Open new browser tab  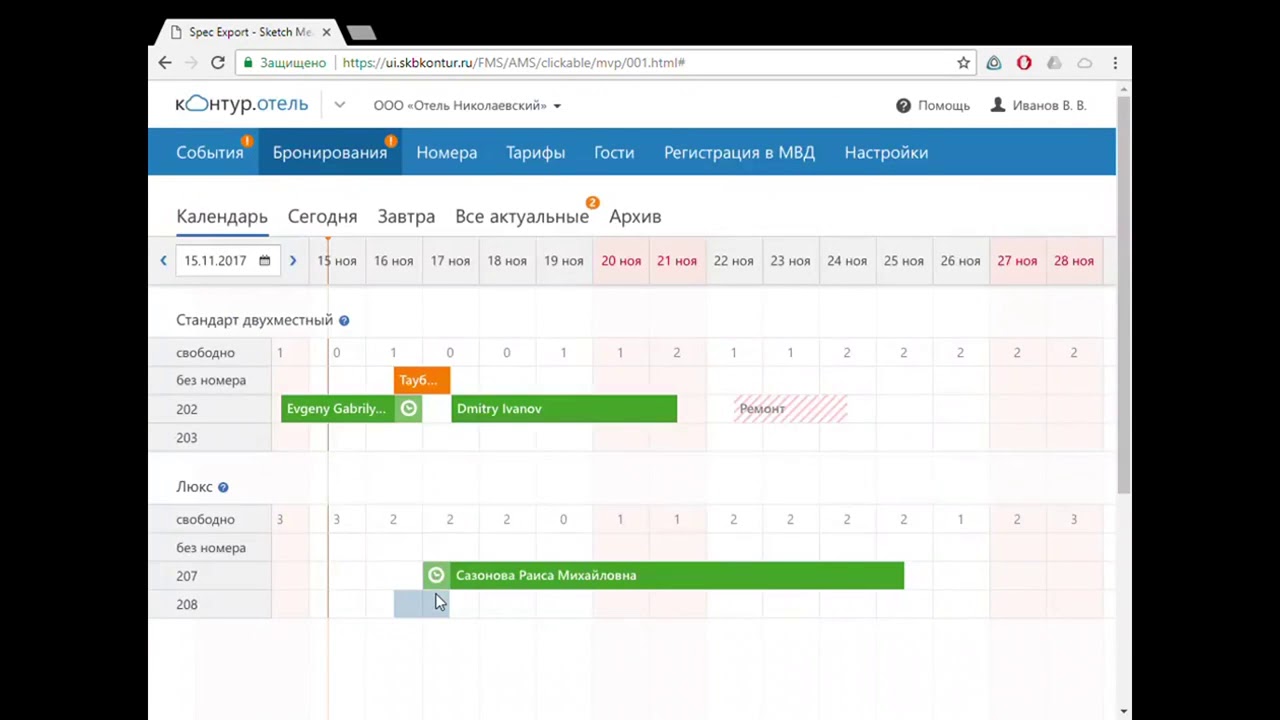pos(361,32)
